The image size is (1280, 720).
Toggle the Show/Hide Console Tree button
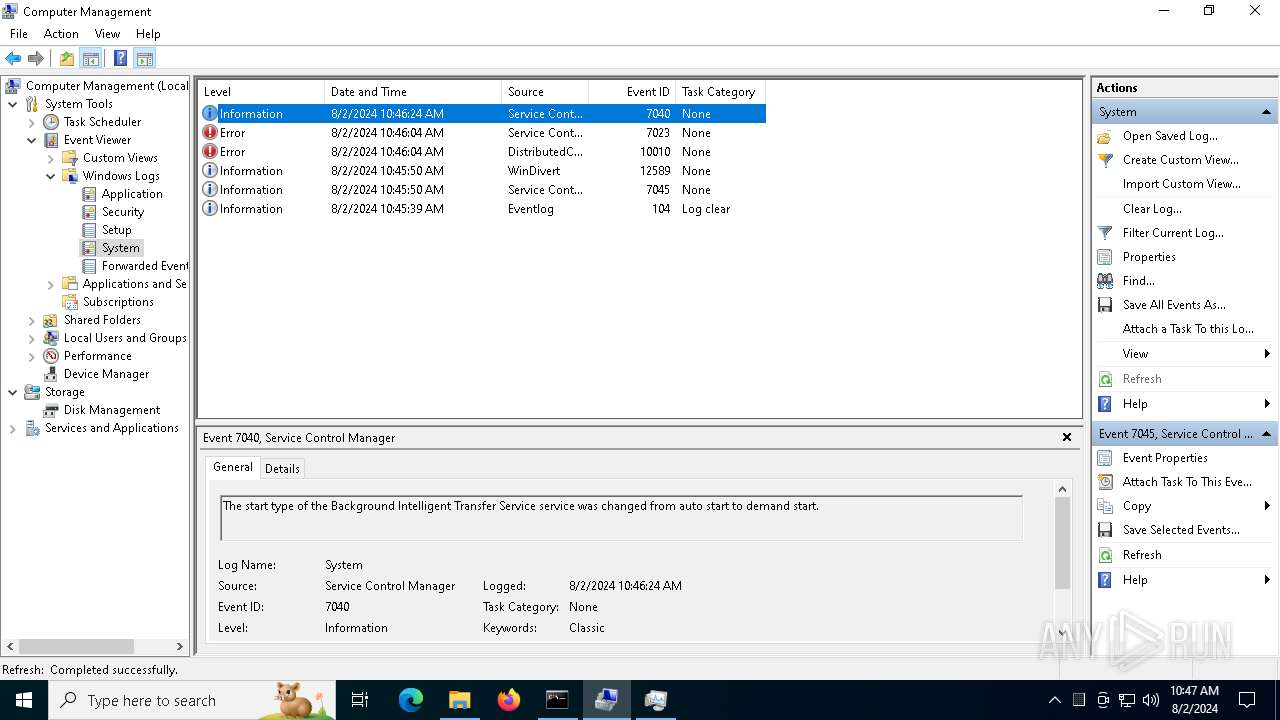pyautogui.click(x=91, y=58)
